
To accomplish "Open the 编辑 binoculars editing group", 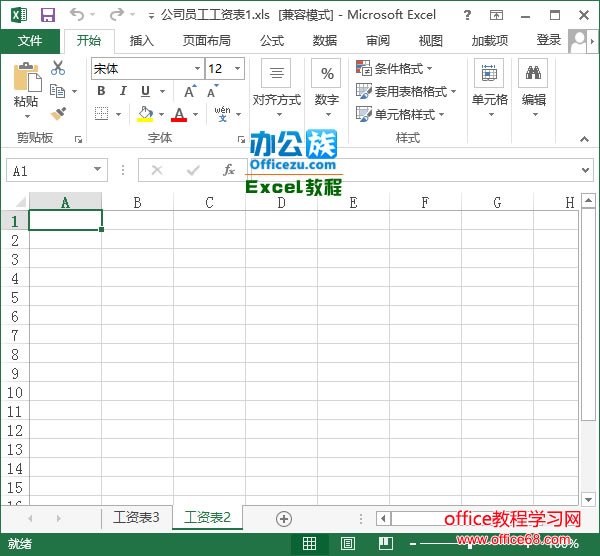I will (x=534, y=89).
